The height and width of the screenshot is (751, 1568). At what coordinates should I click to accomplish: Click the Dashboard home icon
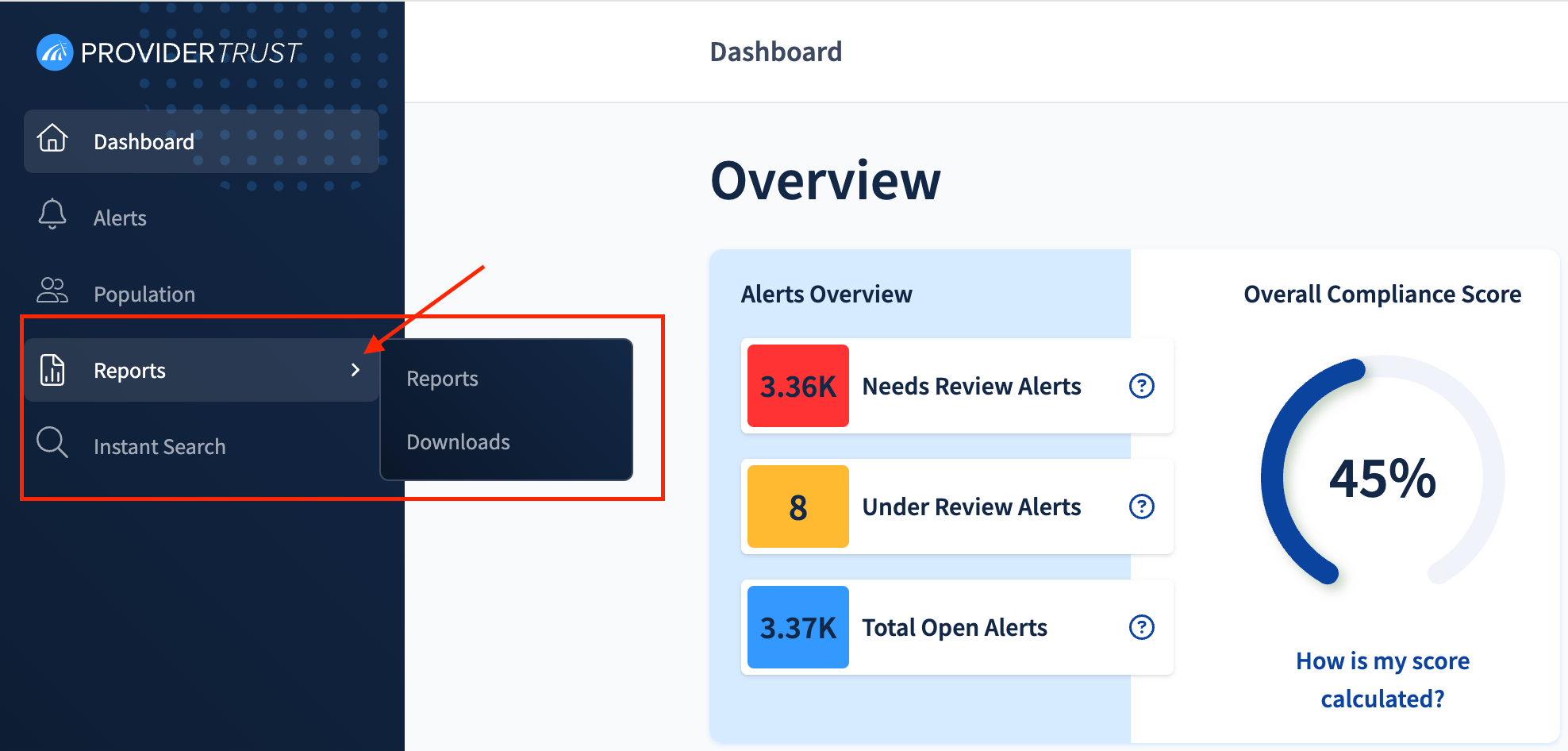click(x=52, y=138)
